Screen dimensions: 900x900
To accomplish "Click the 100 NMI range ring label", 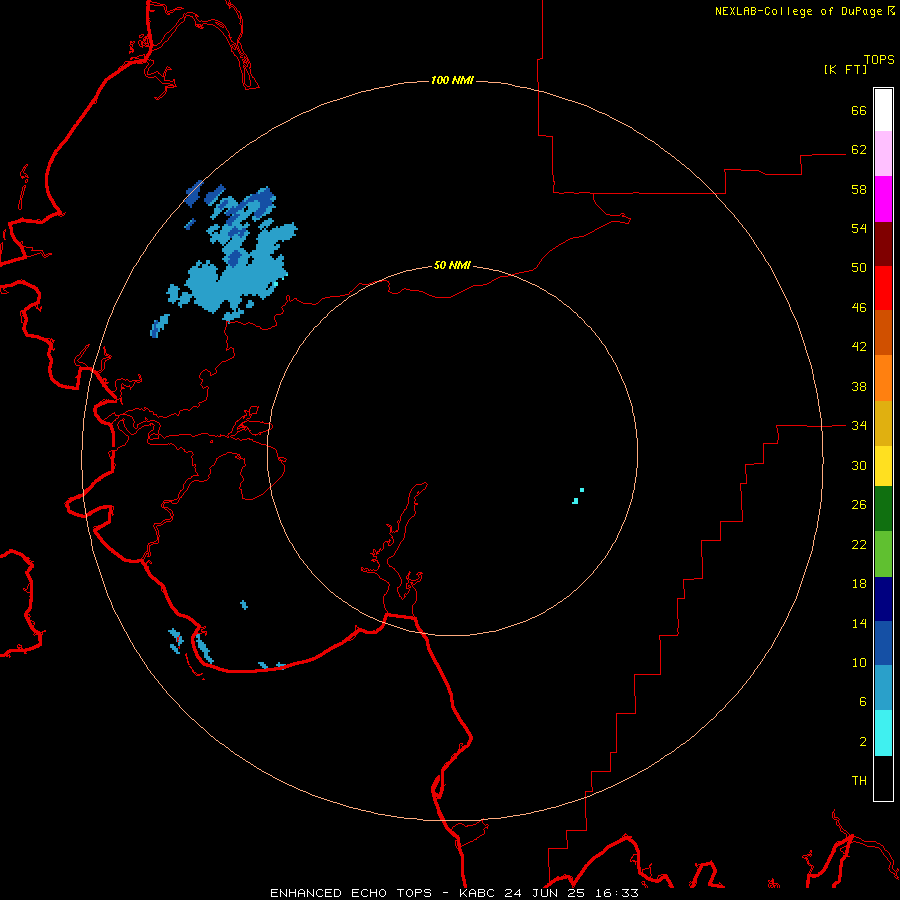I will pos(452,80).
